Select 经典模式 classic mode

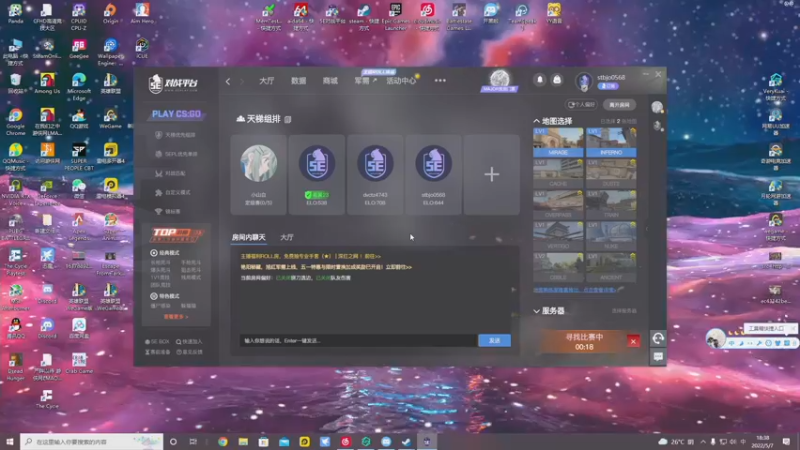pyautogui.click(x=165, y=253)
